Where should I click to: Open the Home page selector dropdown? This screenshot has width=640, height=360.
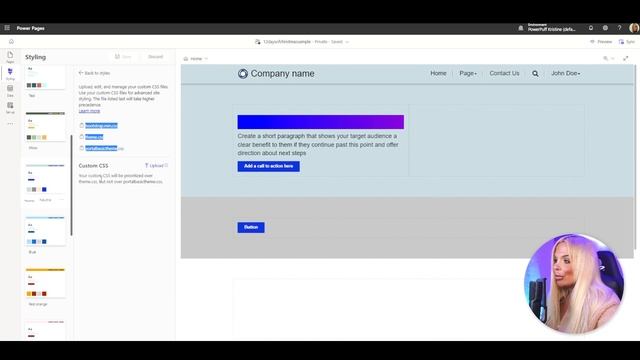tap(196, 59)
